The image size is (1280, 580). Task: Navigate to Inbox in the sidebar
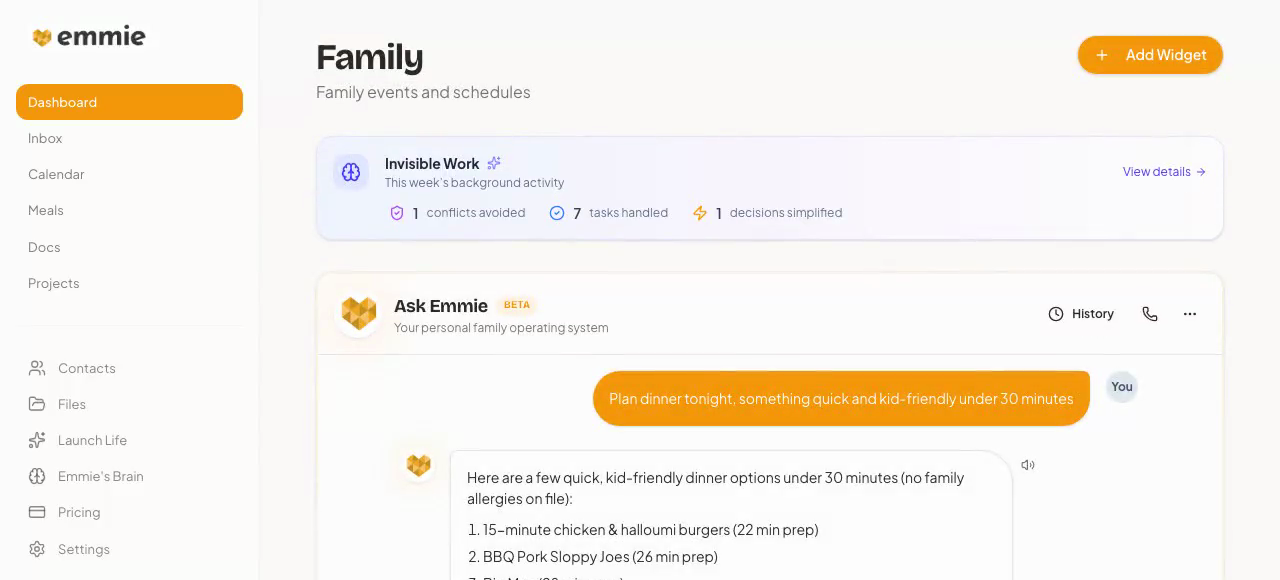point(45,138)
